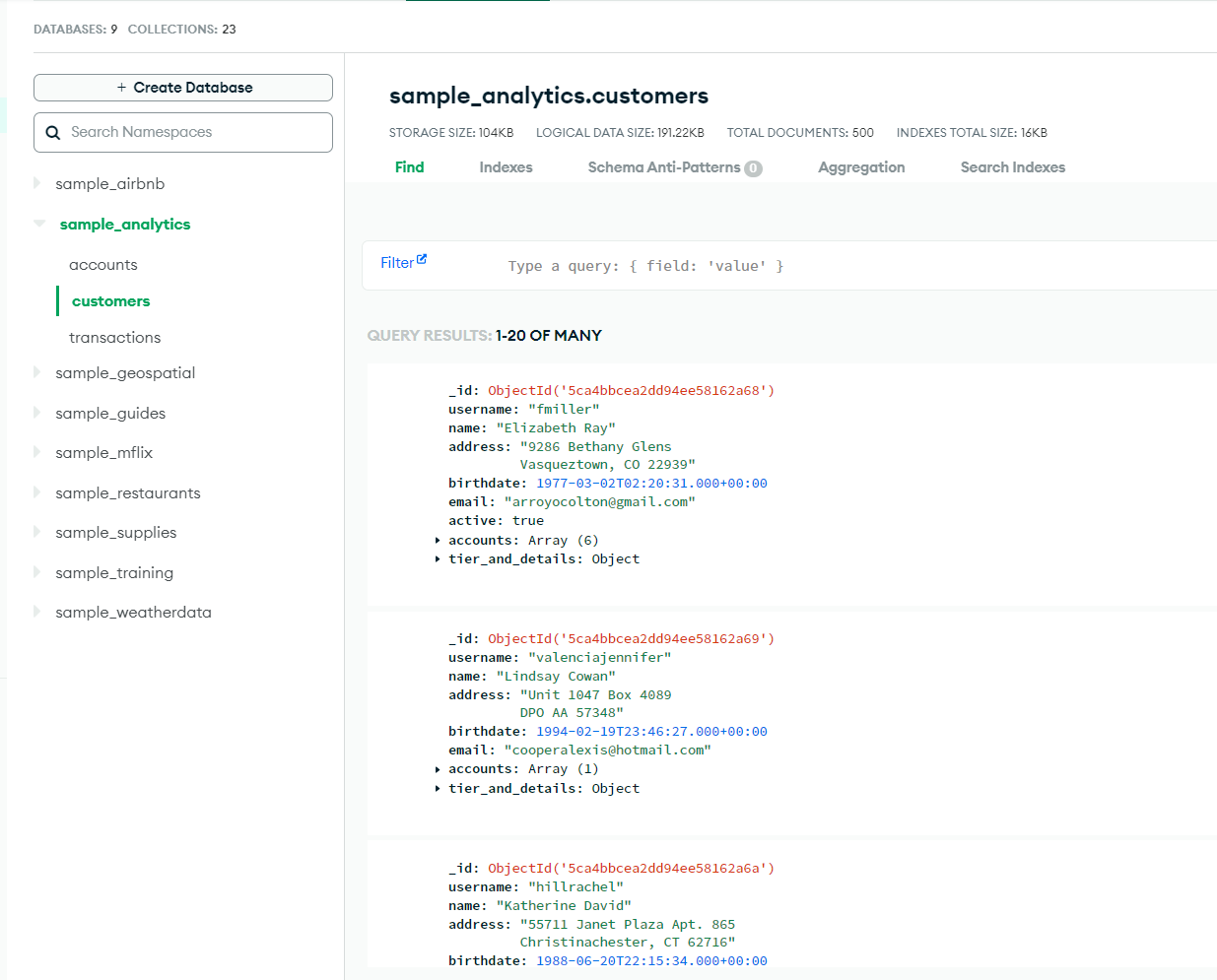Click the name value "Elizabeth Ray"

(x=556, y=427)
